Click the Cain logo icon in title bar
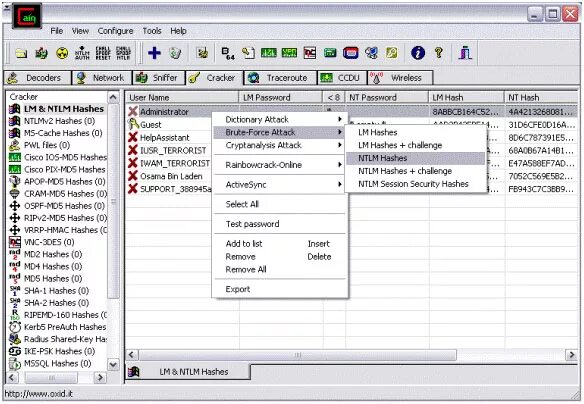 tap(27, 17)
